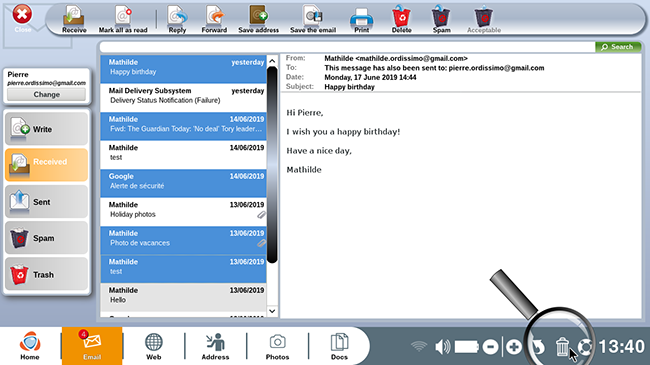Click the message list scroll-up arrow
The width and height of the screenshot is (650, 365).
[x=272, y=61]
